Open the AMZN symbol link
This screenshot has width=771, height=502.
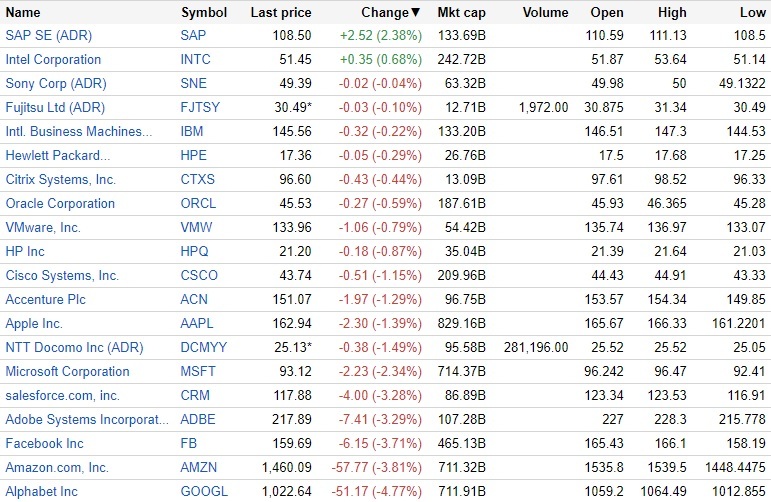[x=198, y=468]
